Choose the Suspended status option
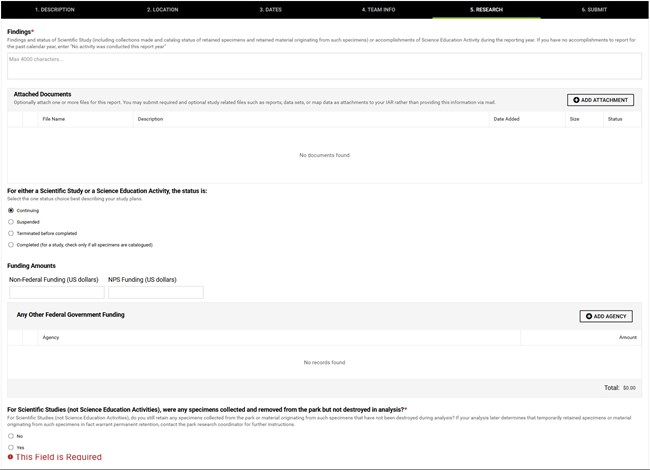 pos(11,222)
